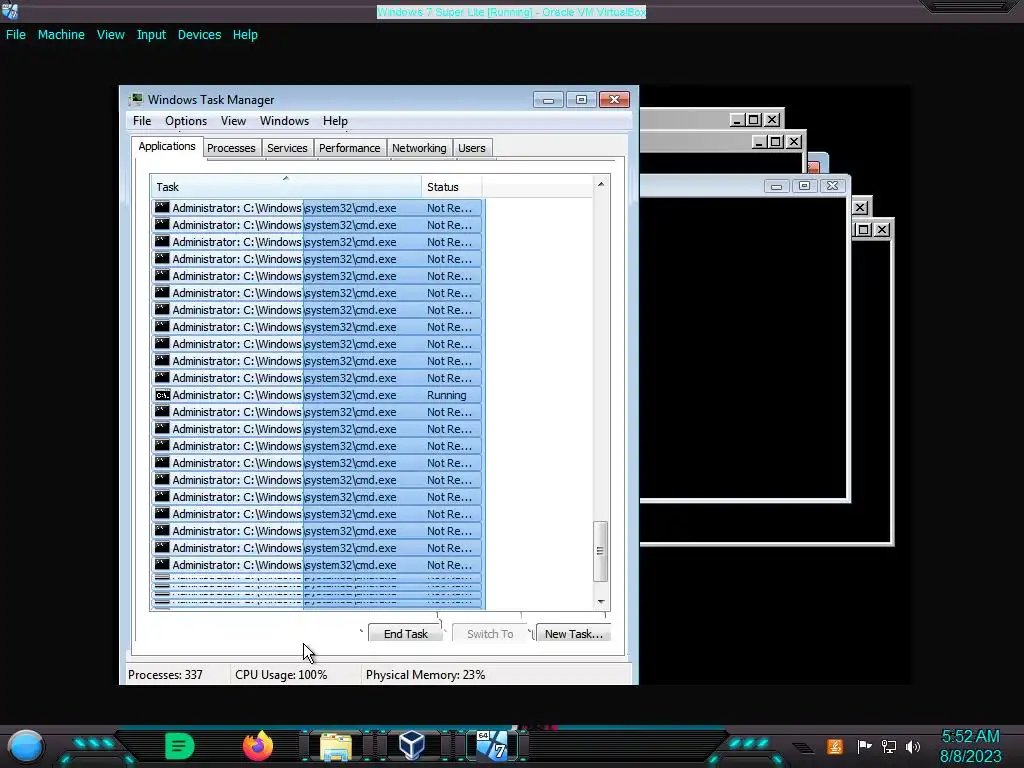
Task: Select the cmd.exe task with Running status
Action: click(317, 395)
